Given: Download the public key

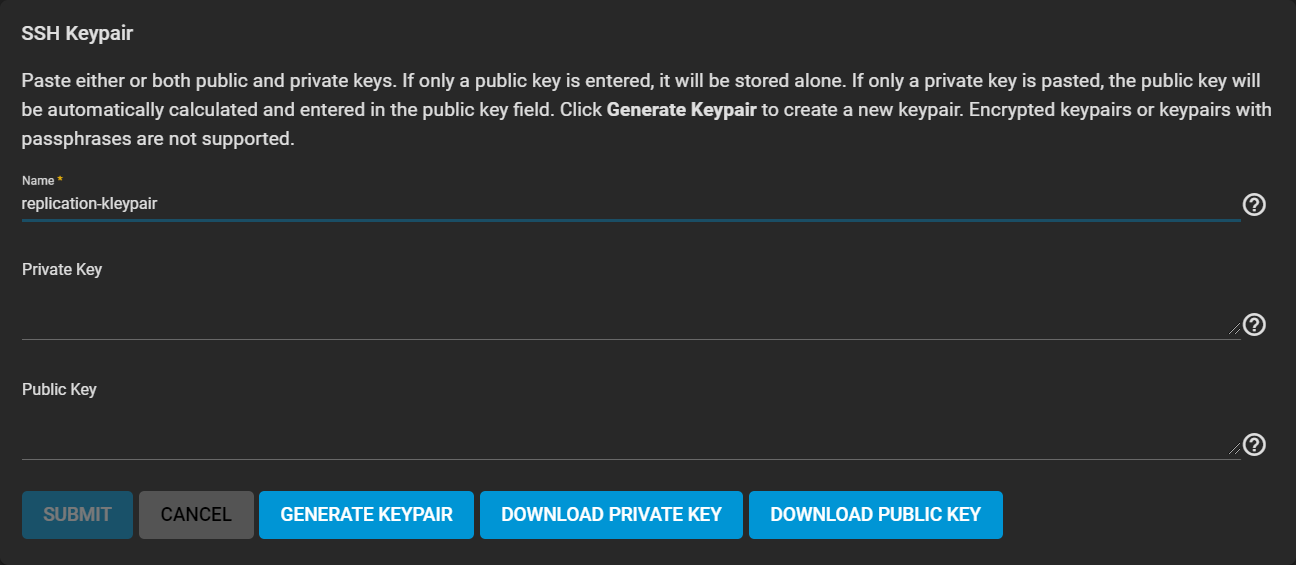Looking at the screenshot, I should click(875, 515).
